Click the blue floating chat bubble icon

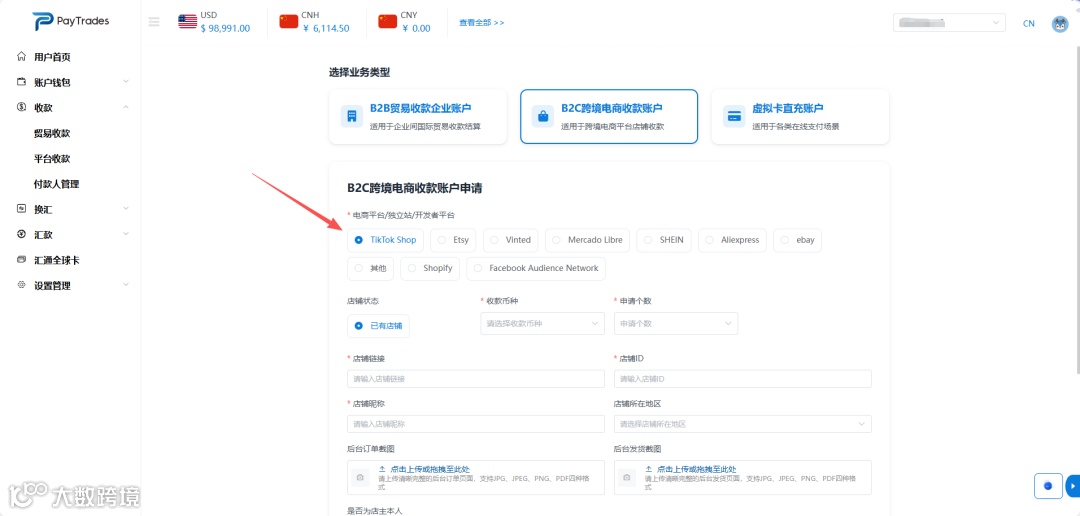[x=1048, y=486]
